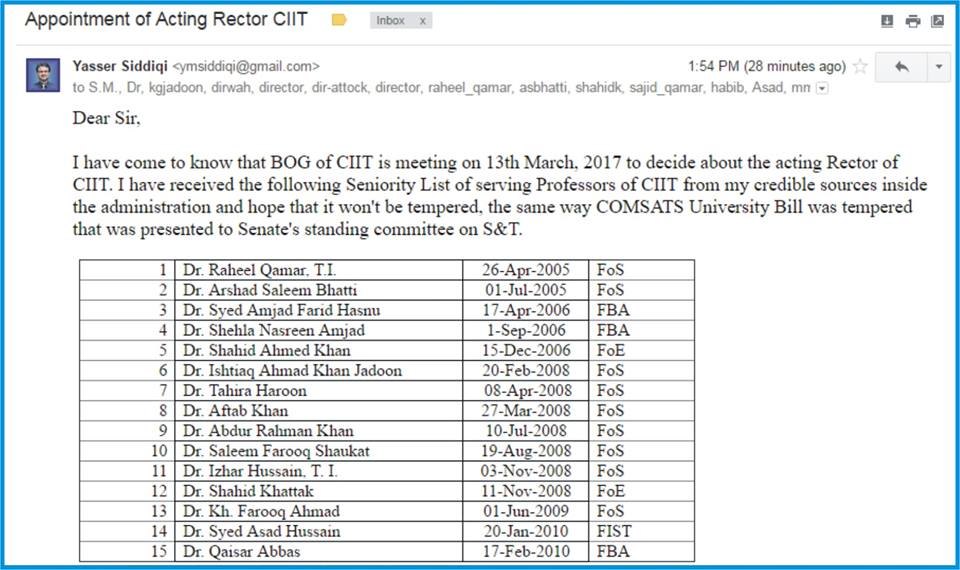This screenshot has width=960, height=570.
Task: Click FIST cell in row 14
Action: 642,531
